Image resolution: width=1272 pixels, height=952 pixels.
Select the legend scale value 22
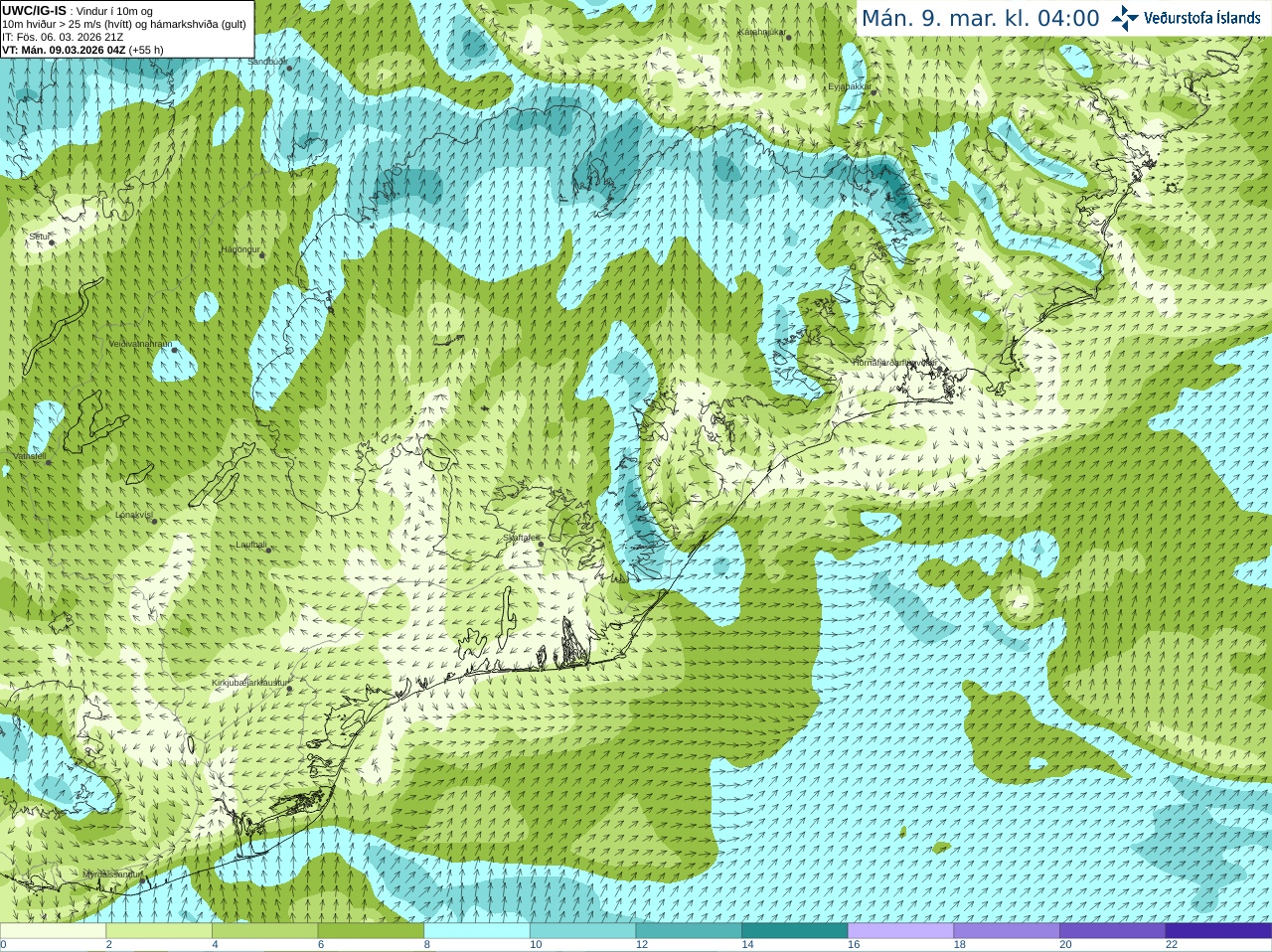tap(1172, 945)
